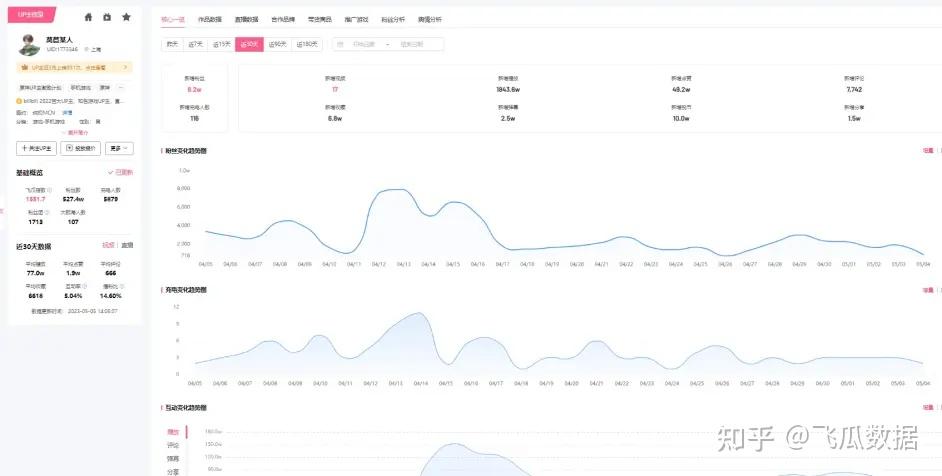Viewport: 942px width, 476px height.
Task: Click the plus 关注UP主 follow button
Action: pos(36,148)
